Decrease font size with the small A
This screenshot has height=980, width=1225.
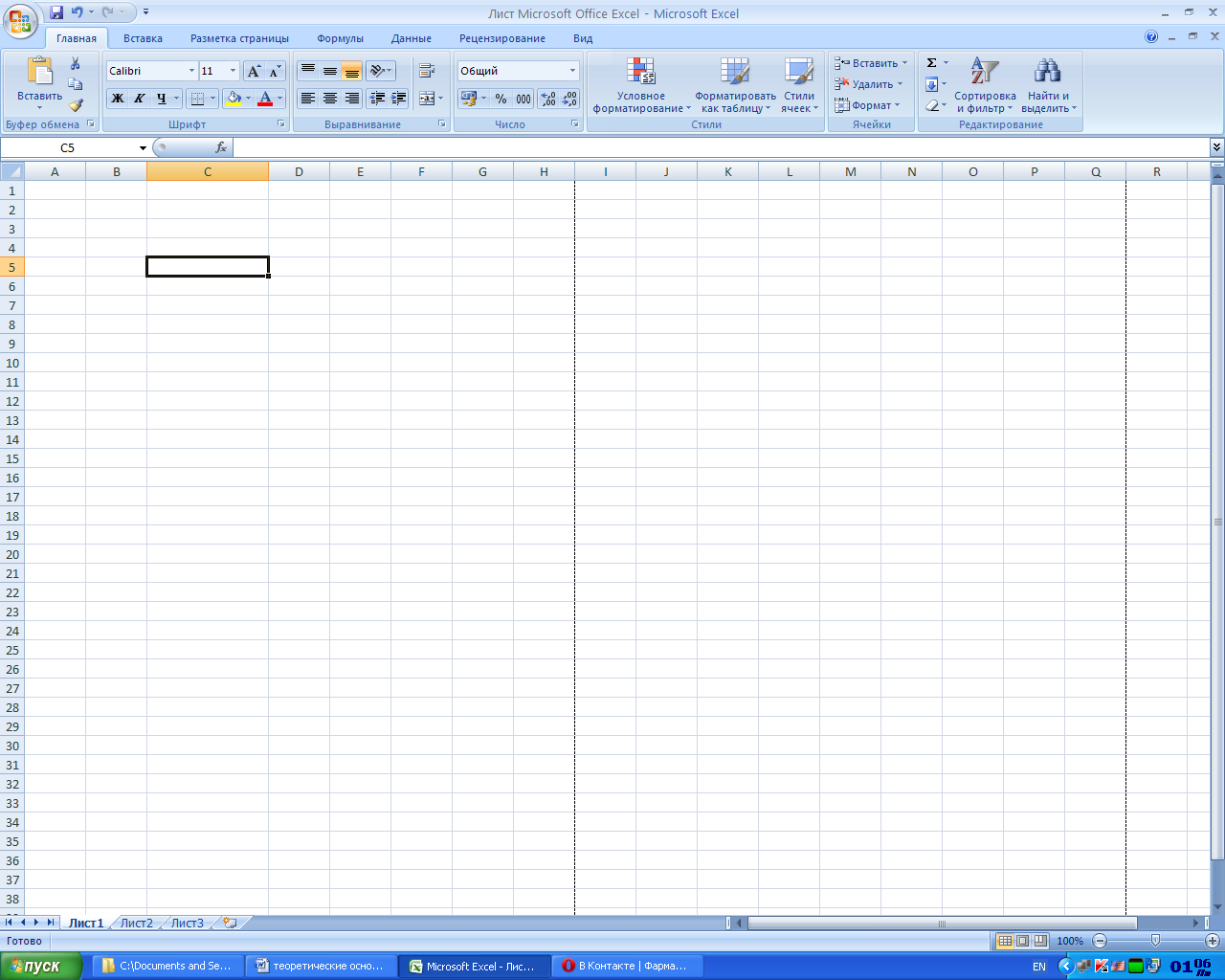(275, 71)
